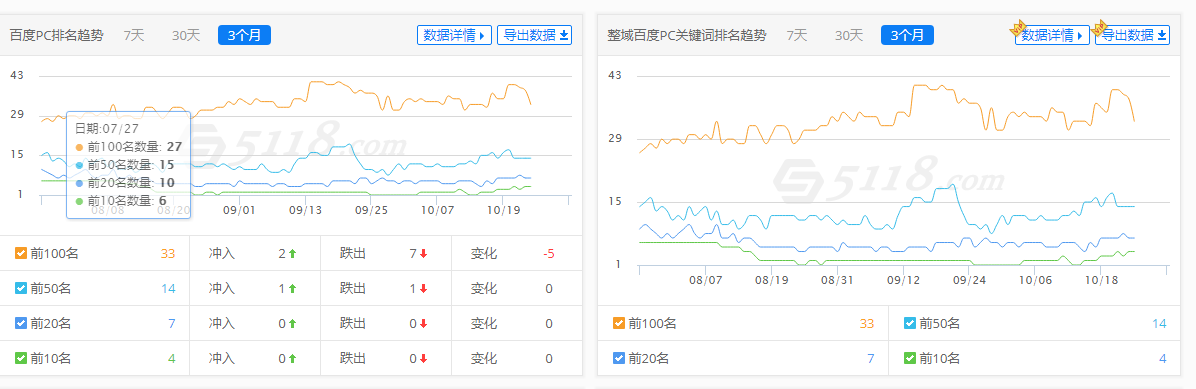This screenshot has height=389, width=1196.
Task: Click the 30天 tab in left panel
Action: (186, 35)
